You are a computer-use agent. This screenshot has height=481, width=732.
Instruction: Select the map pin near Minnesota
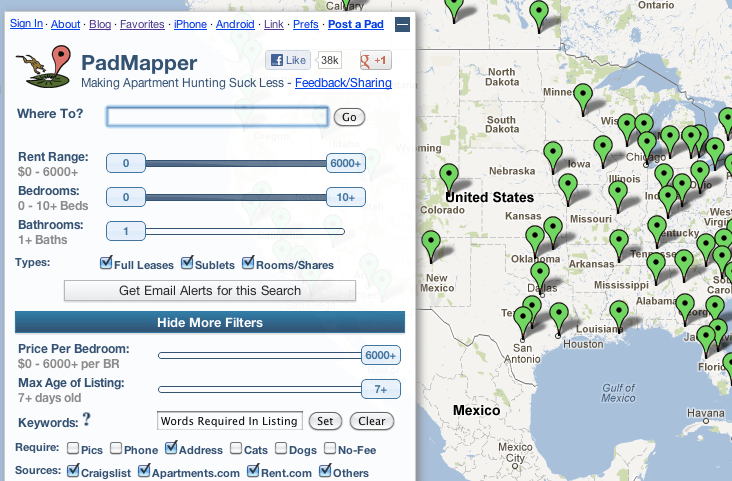(583, 97)
